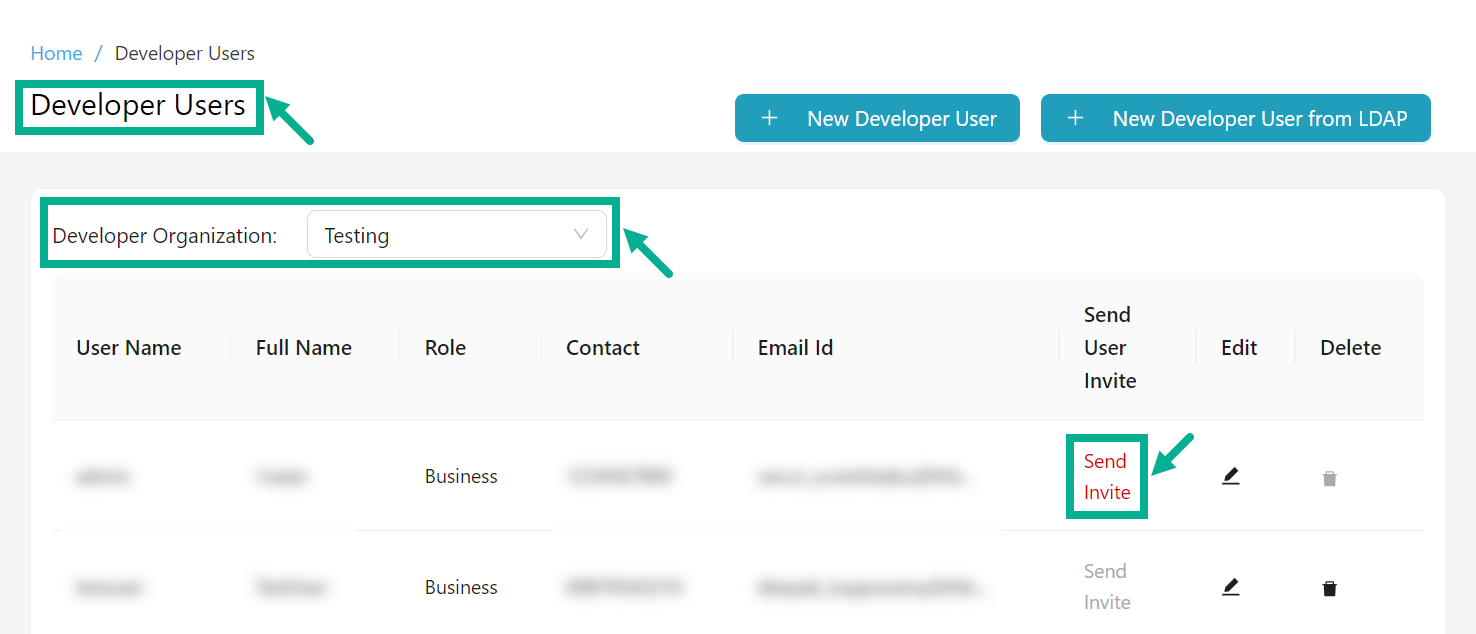
Task: Click the User Name column header
Action: [128, 347]
